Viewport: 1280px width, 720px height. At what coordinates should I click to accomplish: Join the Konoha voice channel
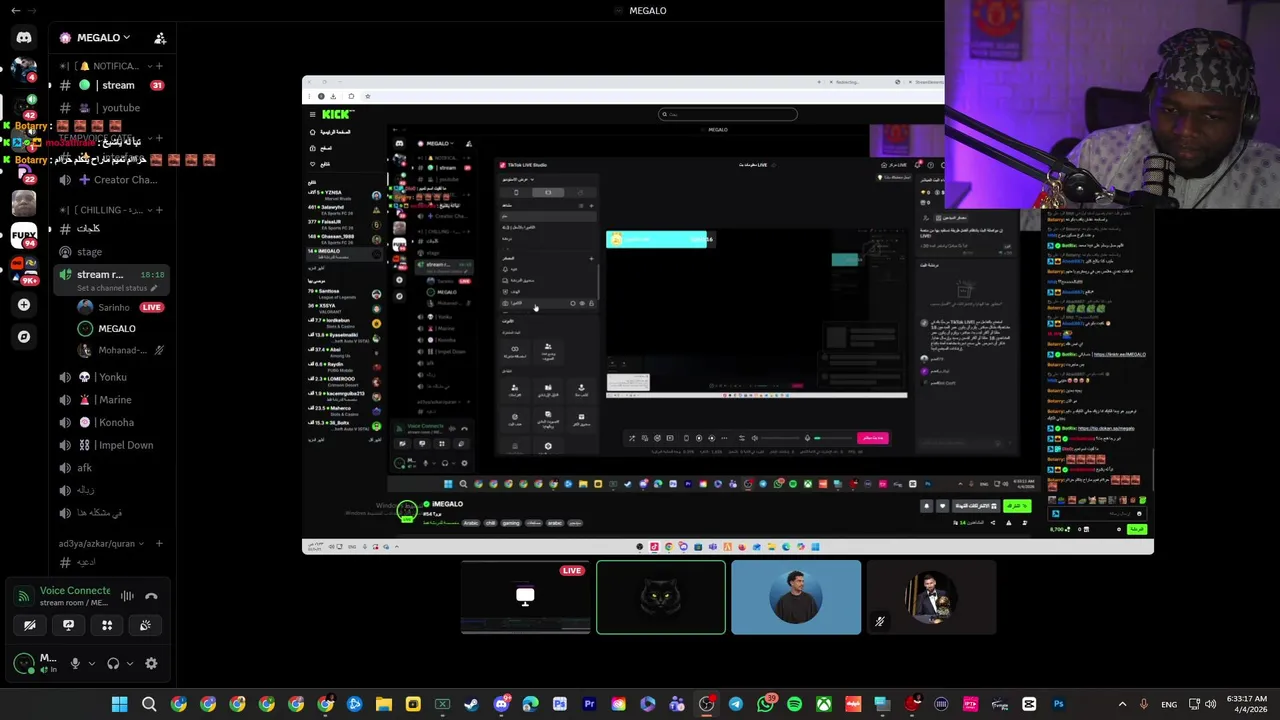tap(111, 422)
